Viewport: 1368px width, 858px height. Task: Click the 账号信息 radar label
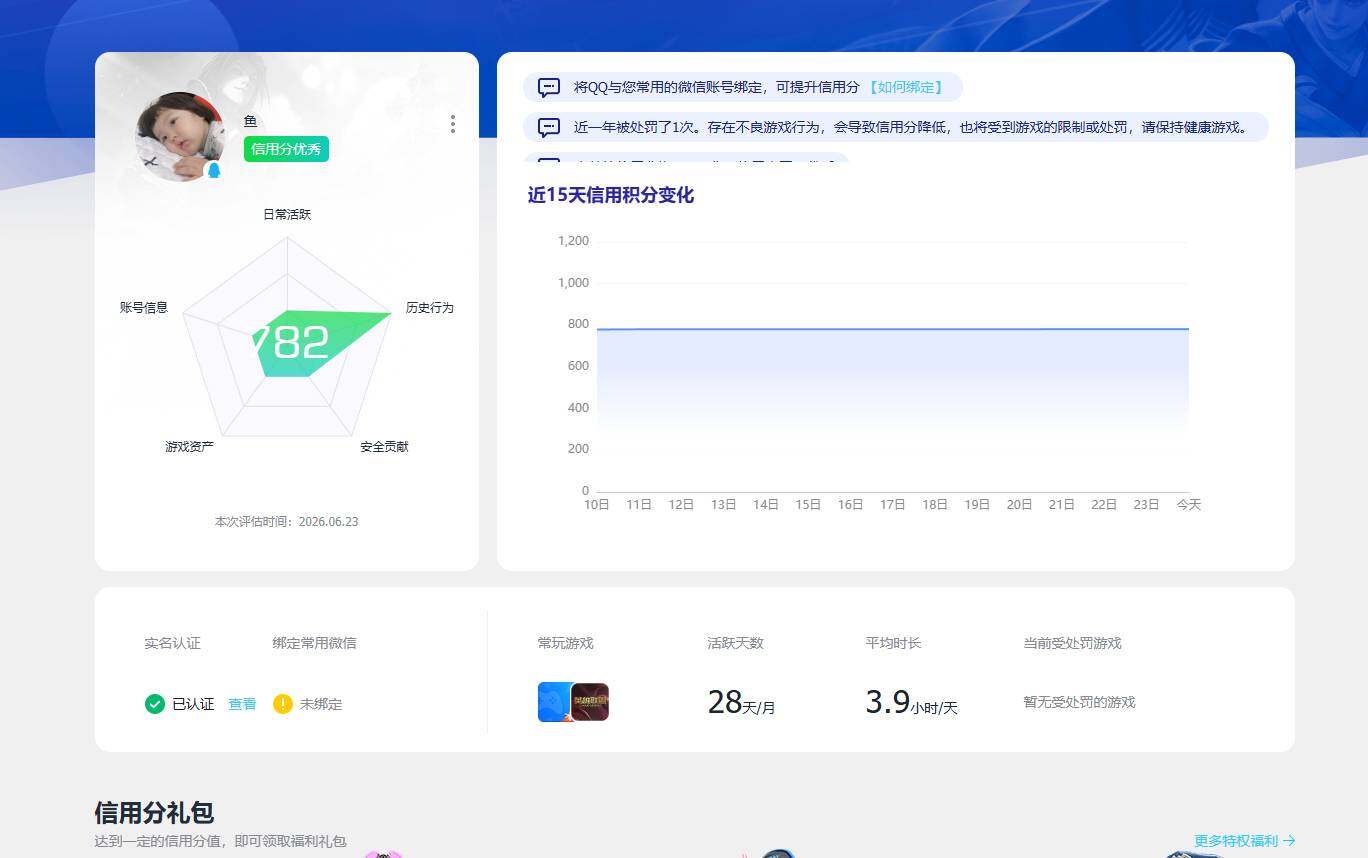tap(144, 307)
